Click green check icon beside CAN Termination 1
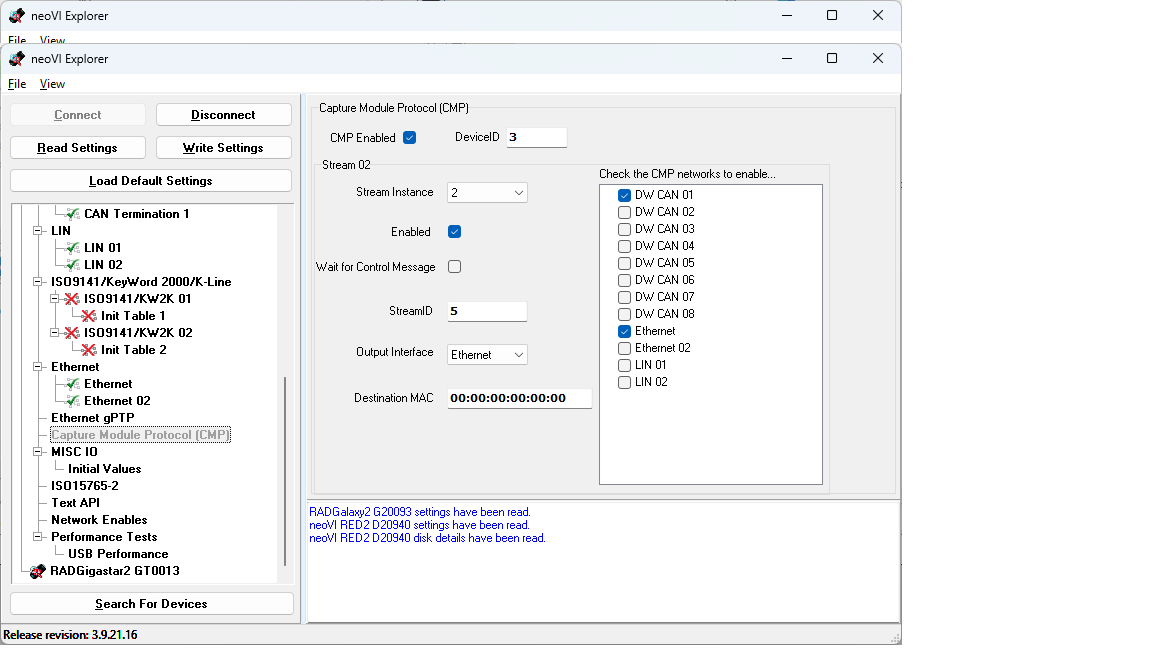Viewport: 1152px width, 648px height. [72, 214]
